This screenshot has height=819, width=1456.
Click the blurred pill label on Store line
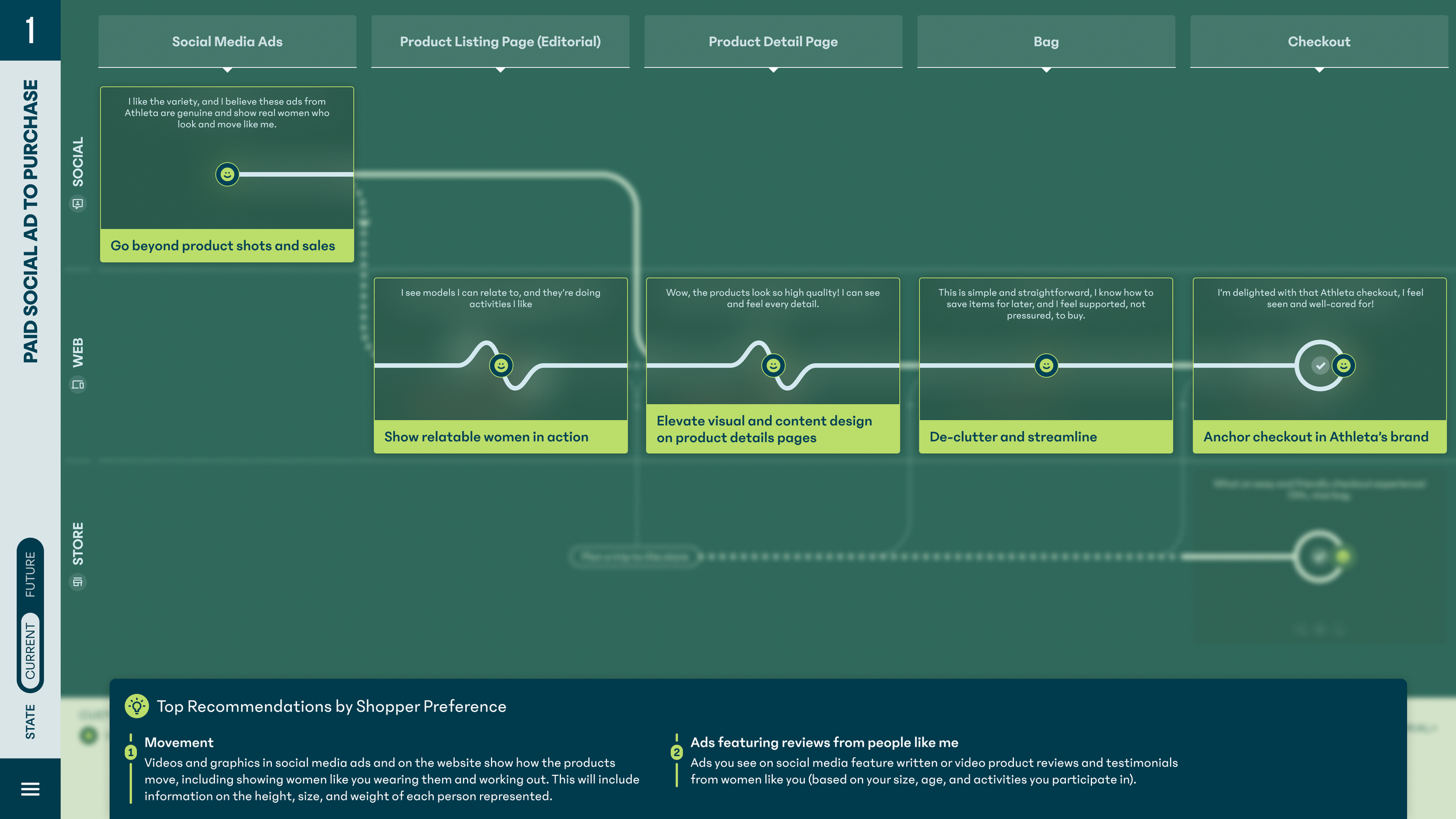[635, 556]
